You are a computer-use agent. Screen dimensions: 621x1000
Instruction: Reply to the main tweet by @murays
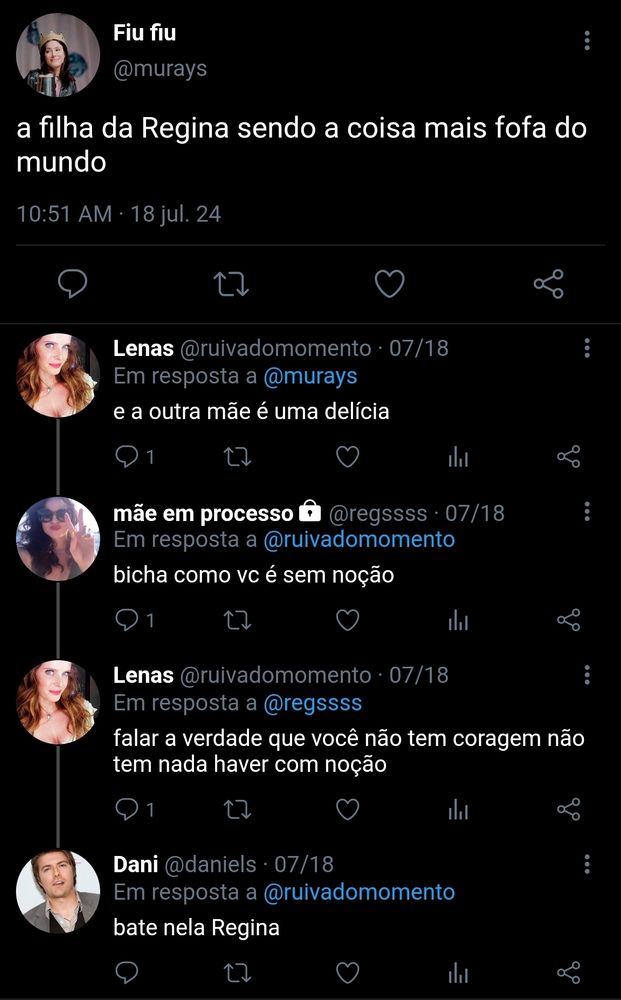[x=73, y=284]
